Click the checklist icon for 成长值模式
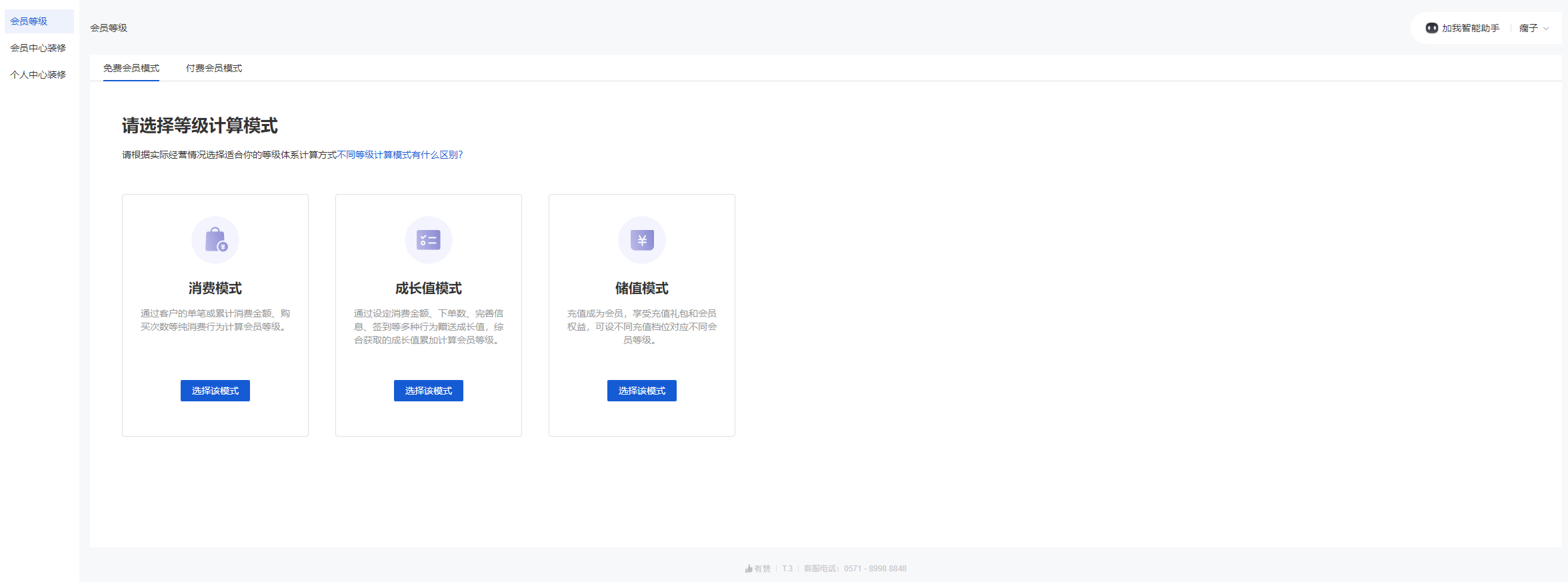Viewport: 1568px width, 582px height. coord(429,239)
